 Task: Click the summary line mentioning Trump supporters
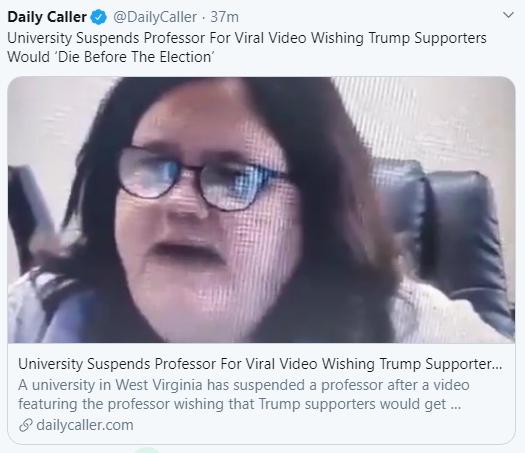pyautogui.click(x=239, y=404)
